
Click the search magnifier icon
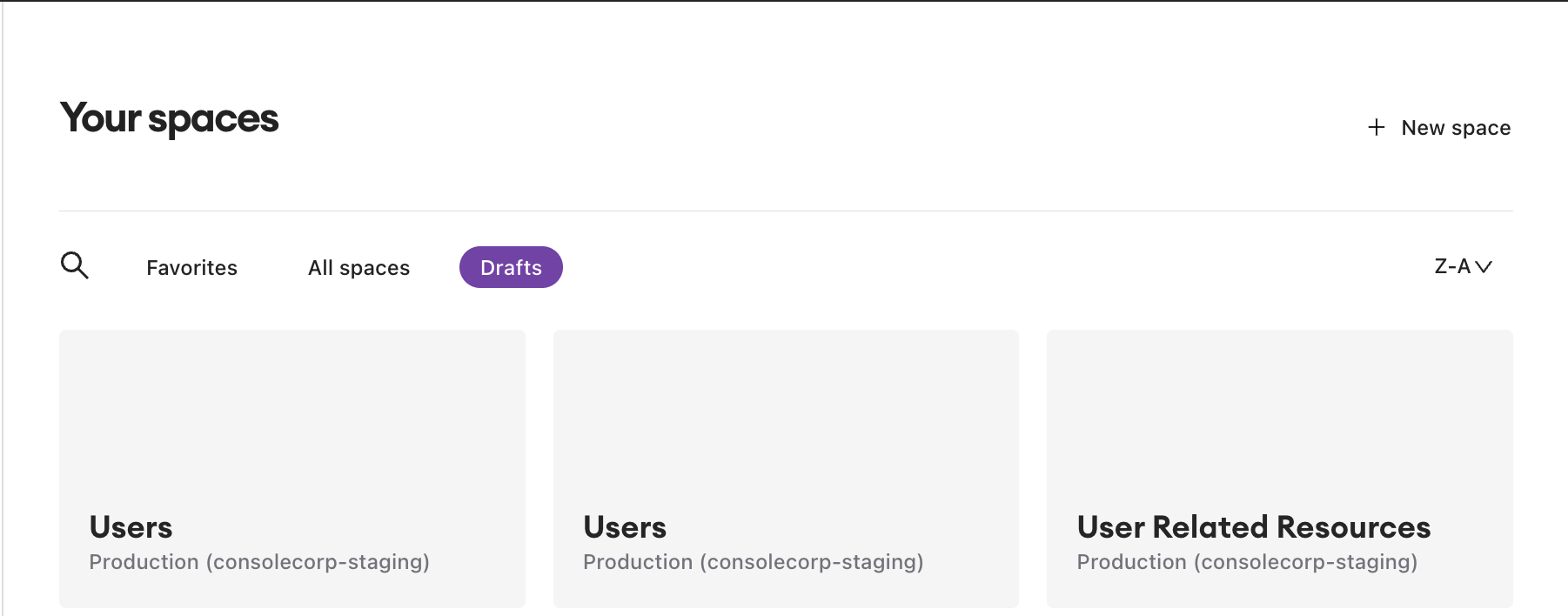[75, 265]
